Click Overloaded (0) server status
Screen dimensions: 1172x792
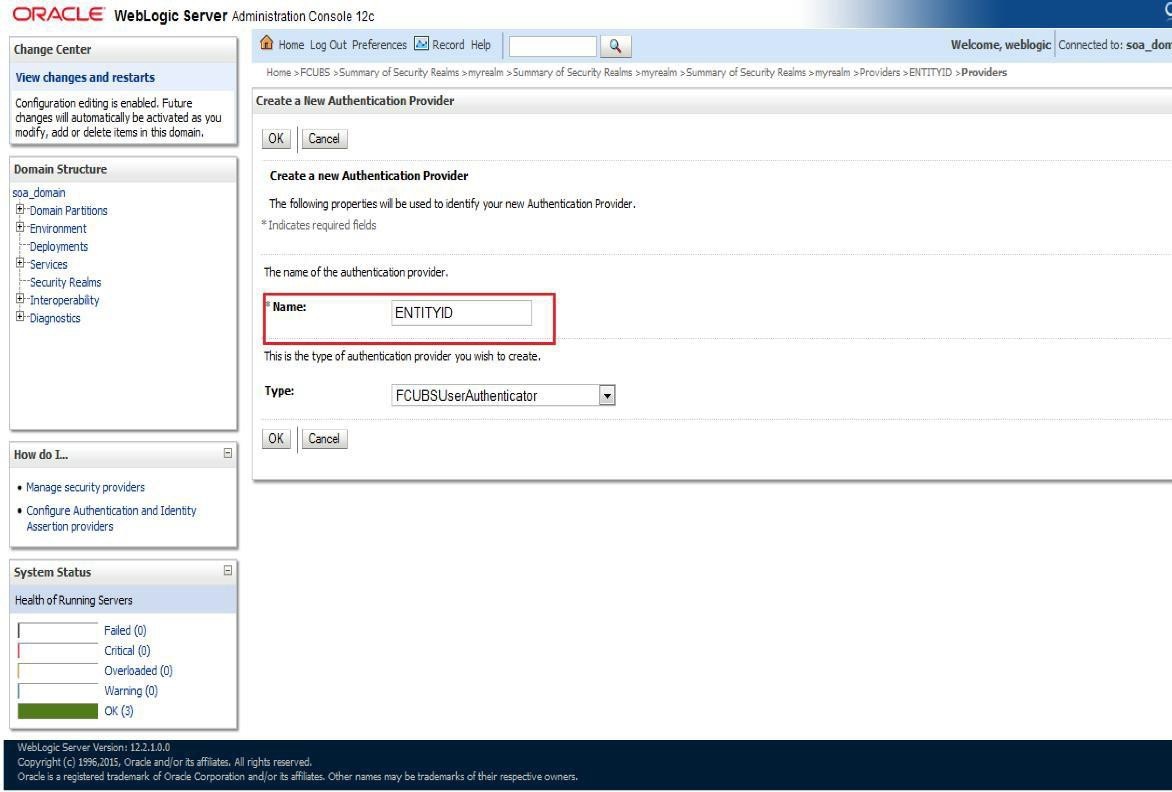pos(138,671)
